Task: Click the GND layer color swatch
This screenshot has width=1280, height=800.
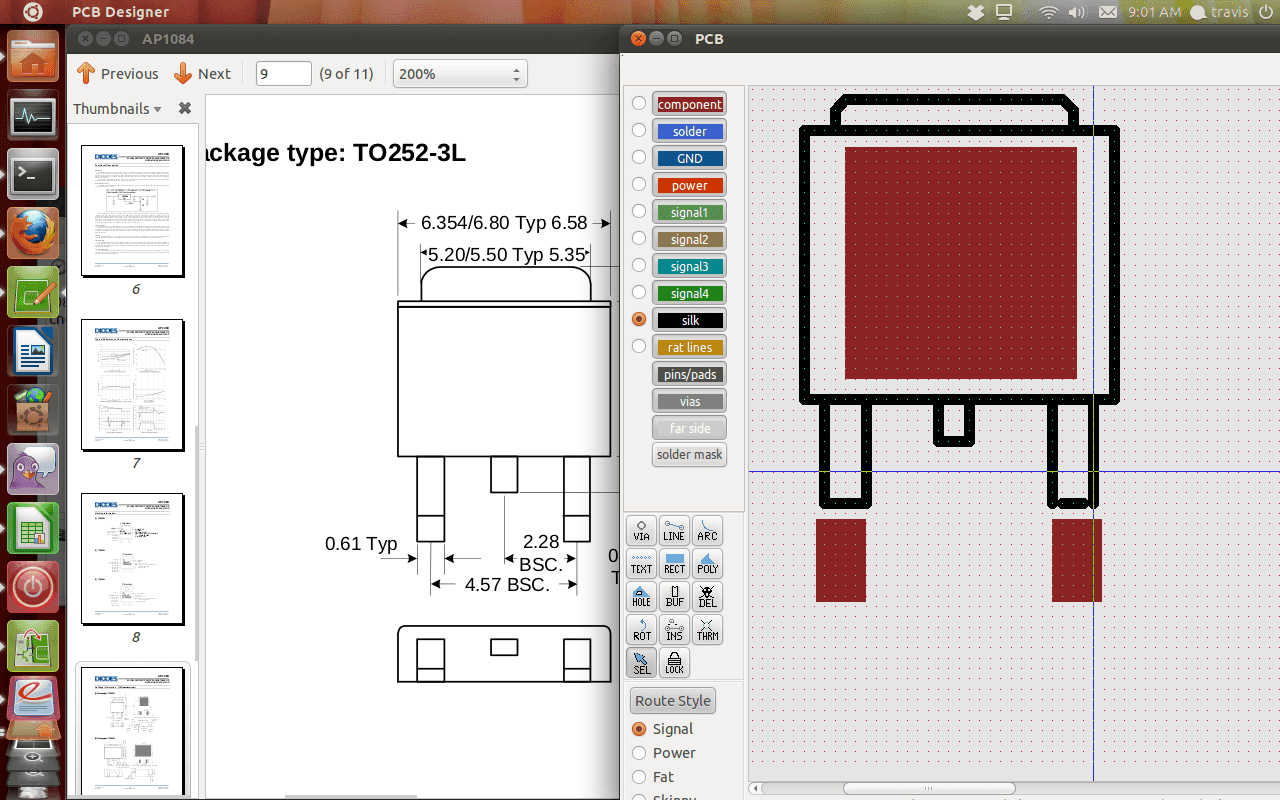Action: tap(690, 158)
